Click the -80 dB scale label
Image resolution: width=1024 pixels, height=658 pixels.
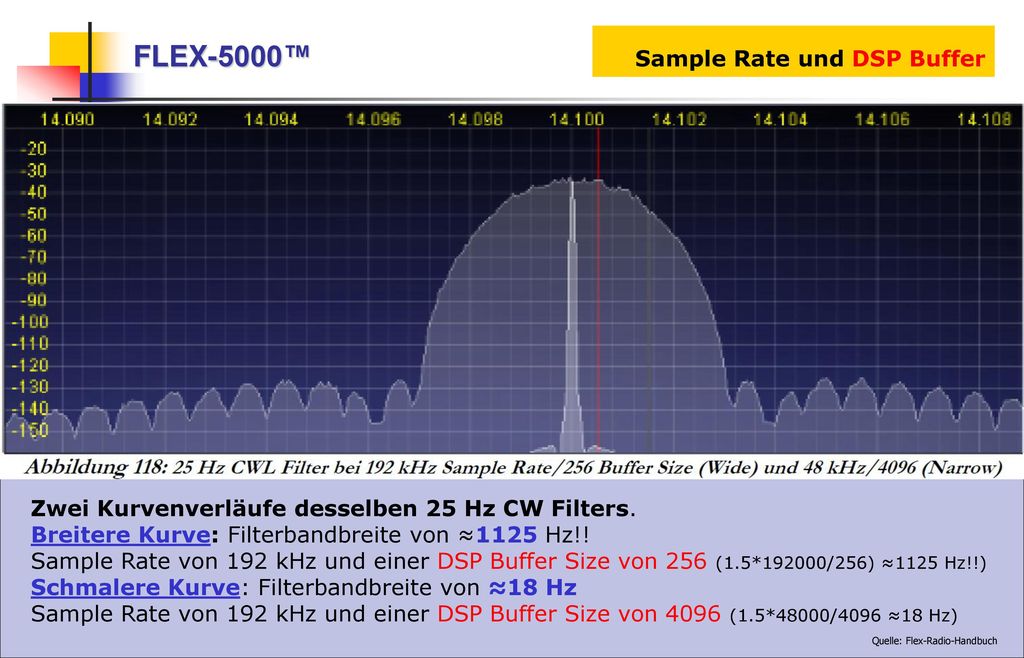(33, 279)
